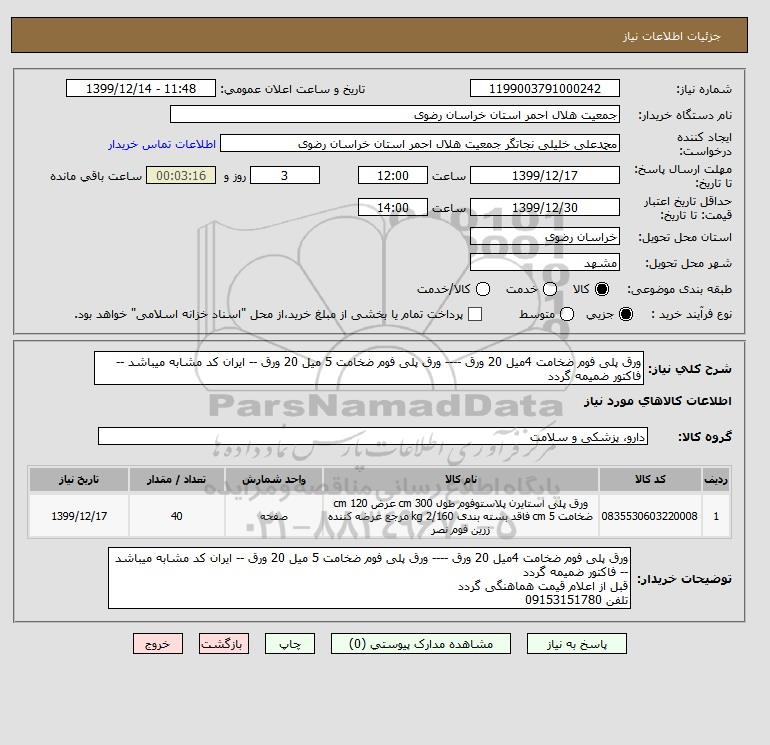Click product name cell for polystyrene sheet
This screenshot has width=770, height=745.
pos(461,516)
